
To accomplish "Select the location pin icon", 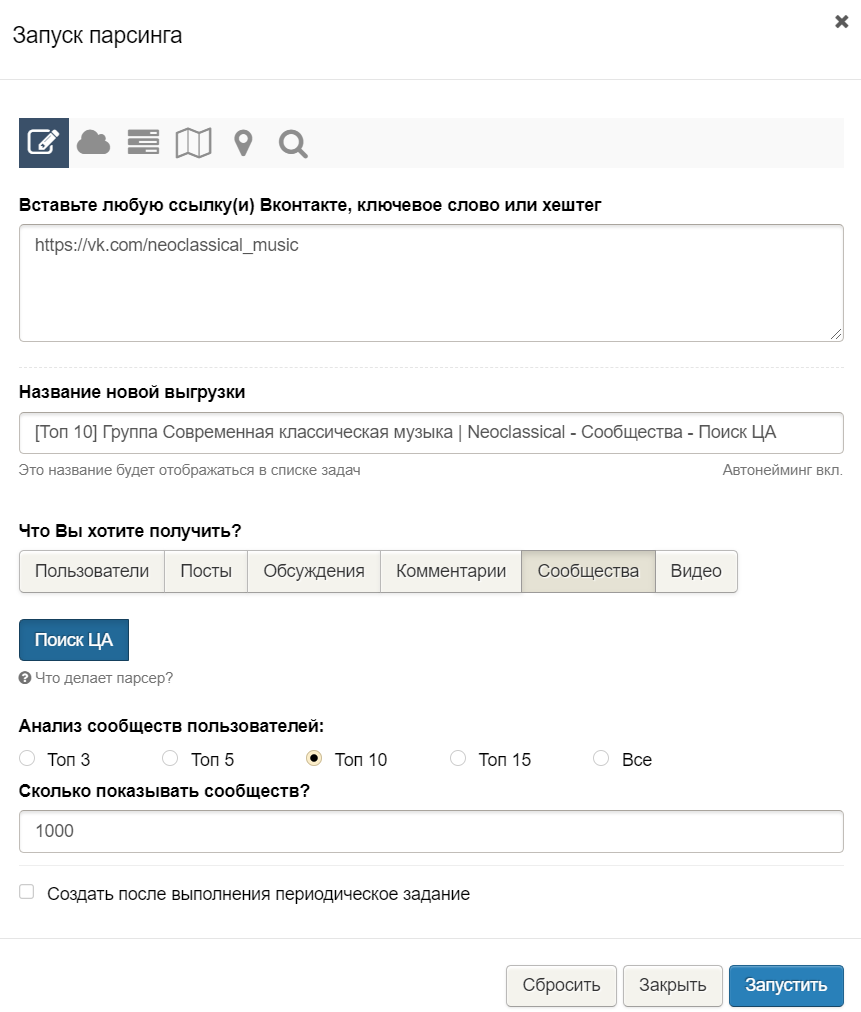I will [x=243, y=143].
